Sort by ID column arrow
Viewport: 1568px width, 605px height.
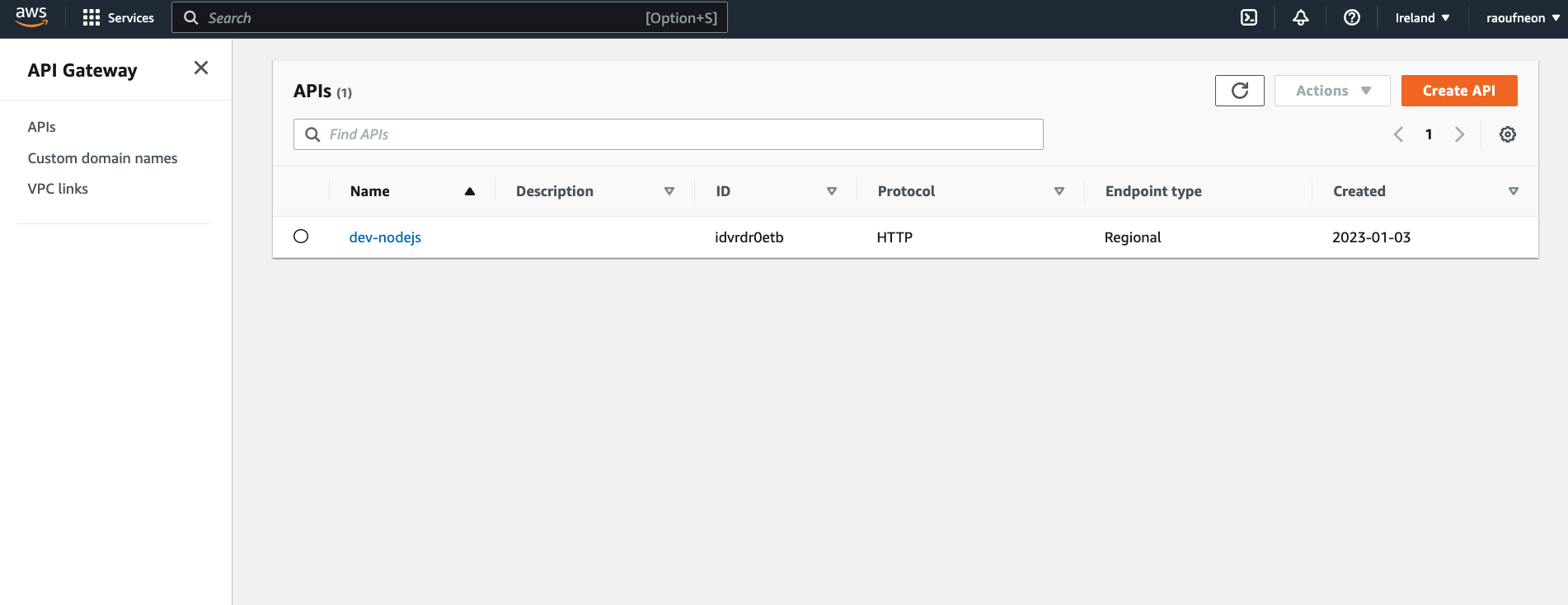point(832,191)
